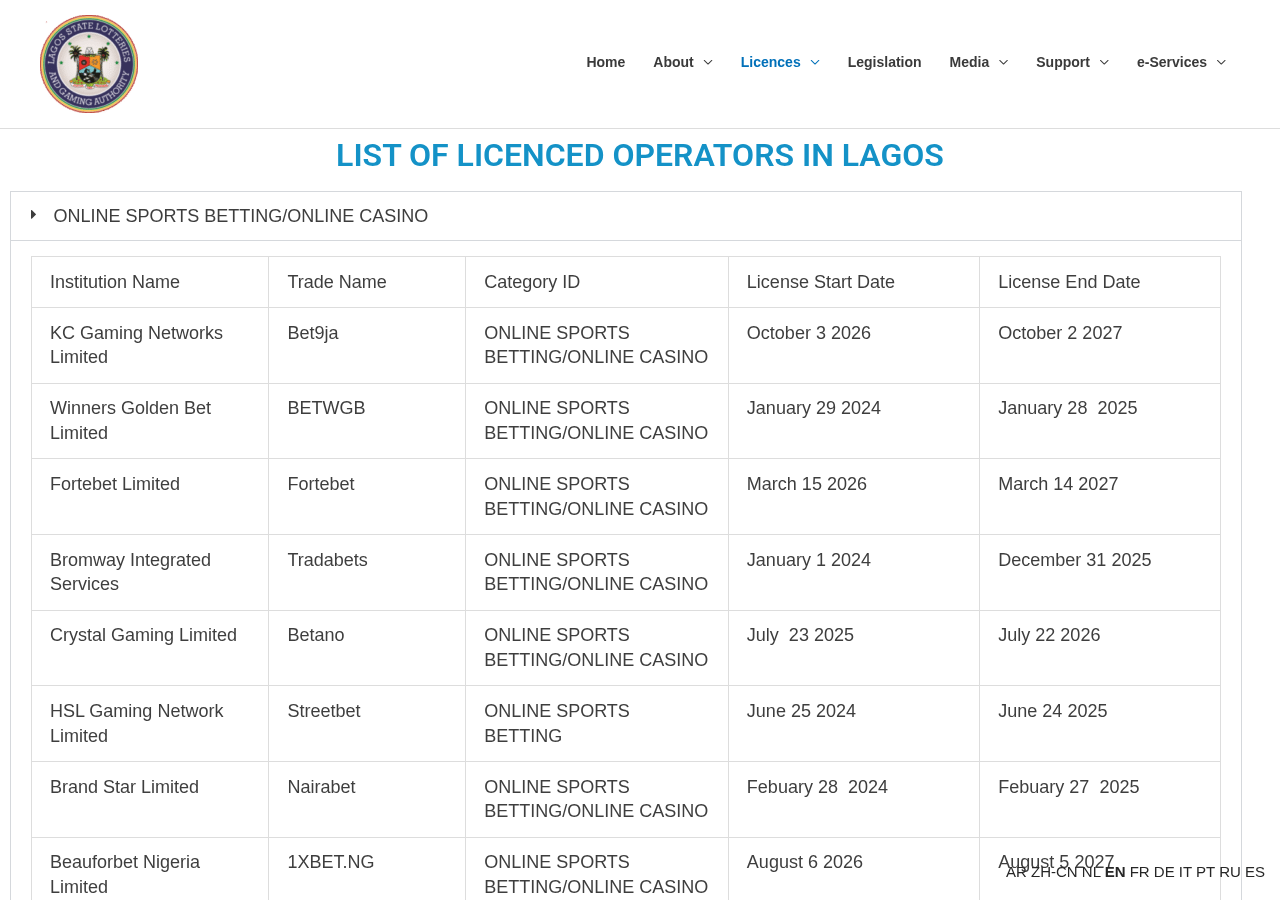The image size is (1280, 900).
Task: Select the 'Nairabet' trade name cell
Action: click(367, 799)
